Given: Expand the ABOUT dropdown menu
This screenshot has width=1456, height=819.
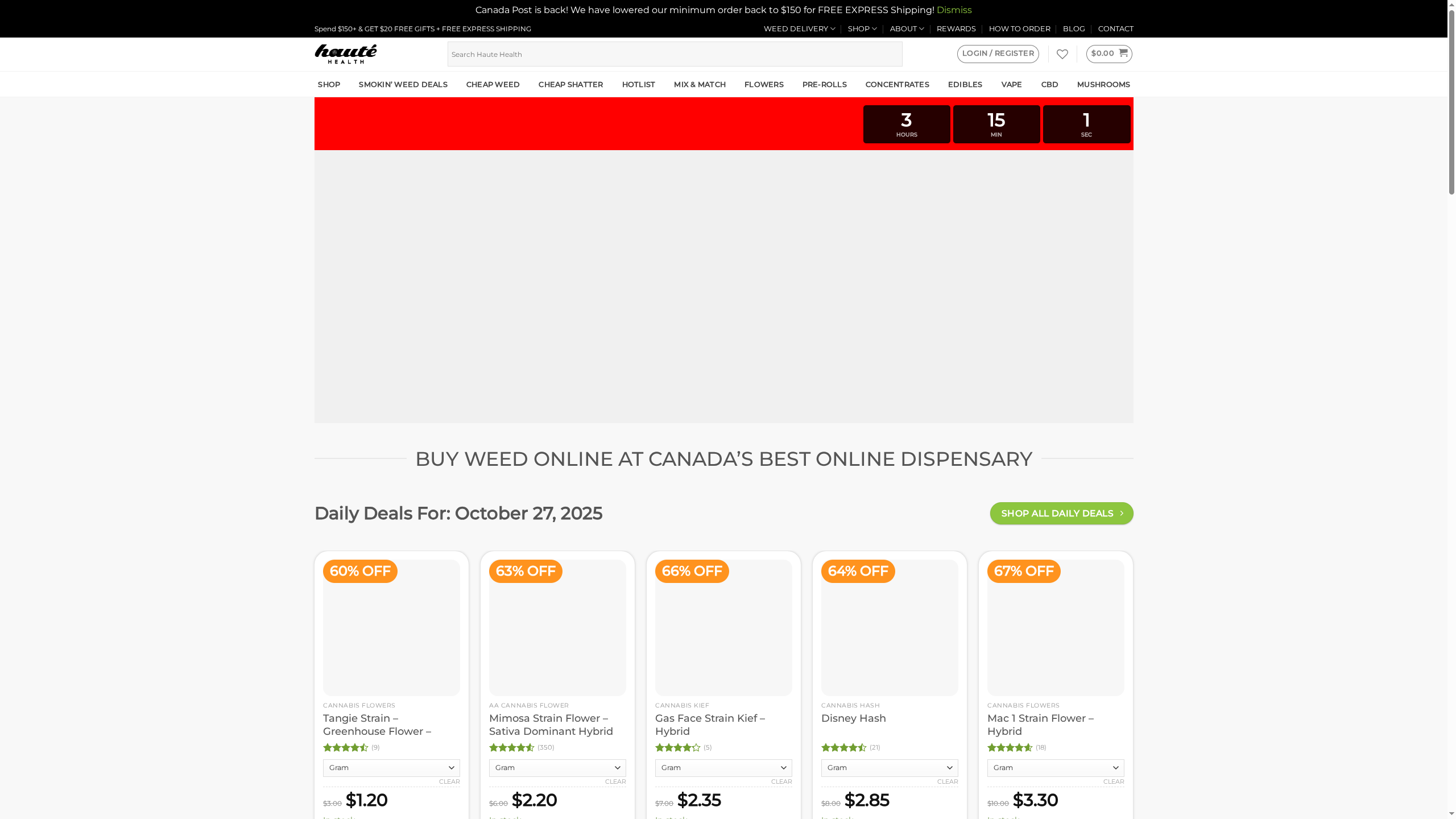Looking at the screenshot, I should click(905, 28).
